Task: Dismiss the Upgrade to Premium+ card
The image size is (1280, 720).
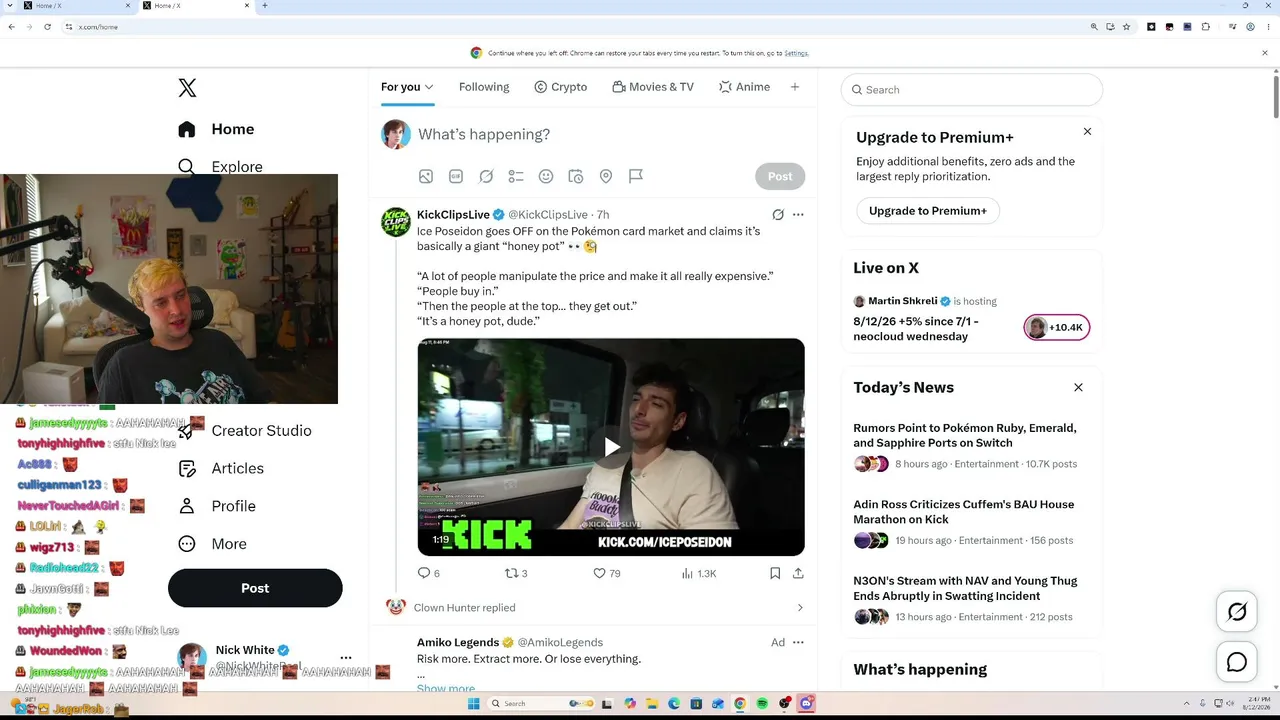Action: (x=1087, y=132)
